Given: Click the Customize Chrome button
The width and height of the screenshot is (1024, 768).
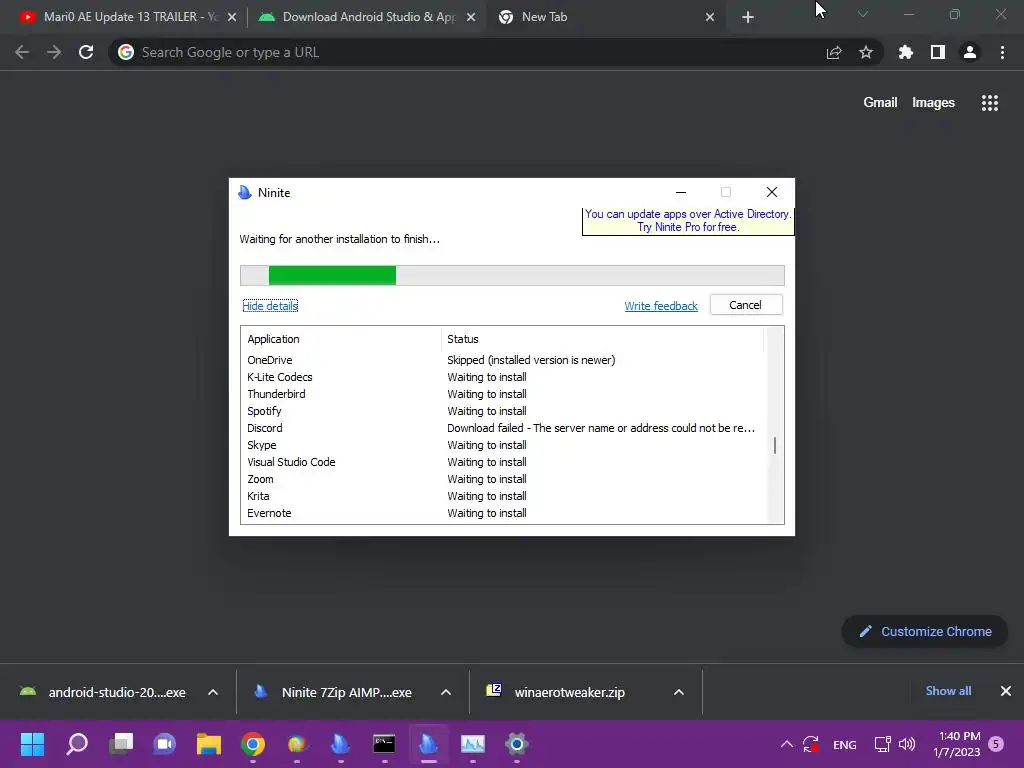Looking at the screenshot, I should tap(925, 632).
